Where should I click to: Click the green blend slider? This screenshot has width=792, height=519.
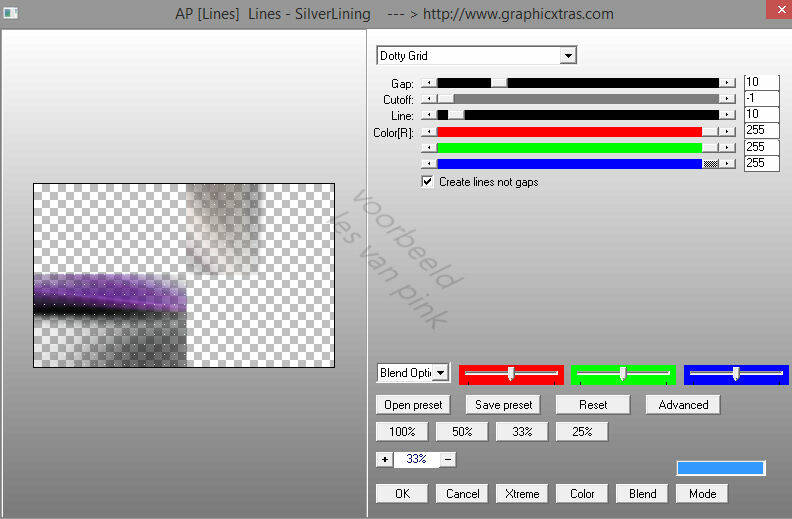pos(623,374)
